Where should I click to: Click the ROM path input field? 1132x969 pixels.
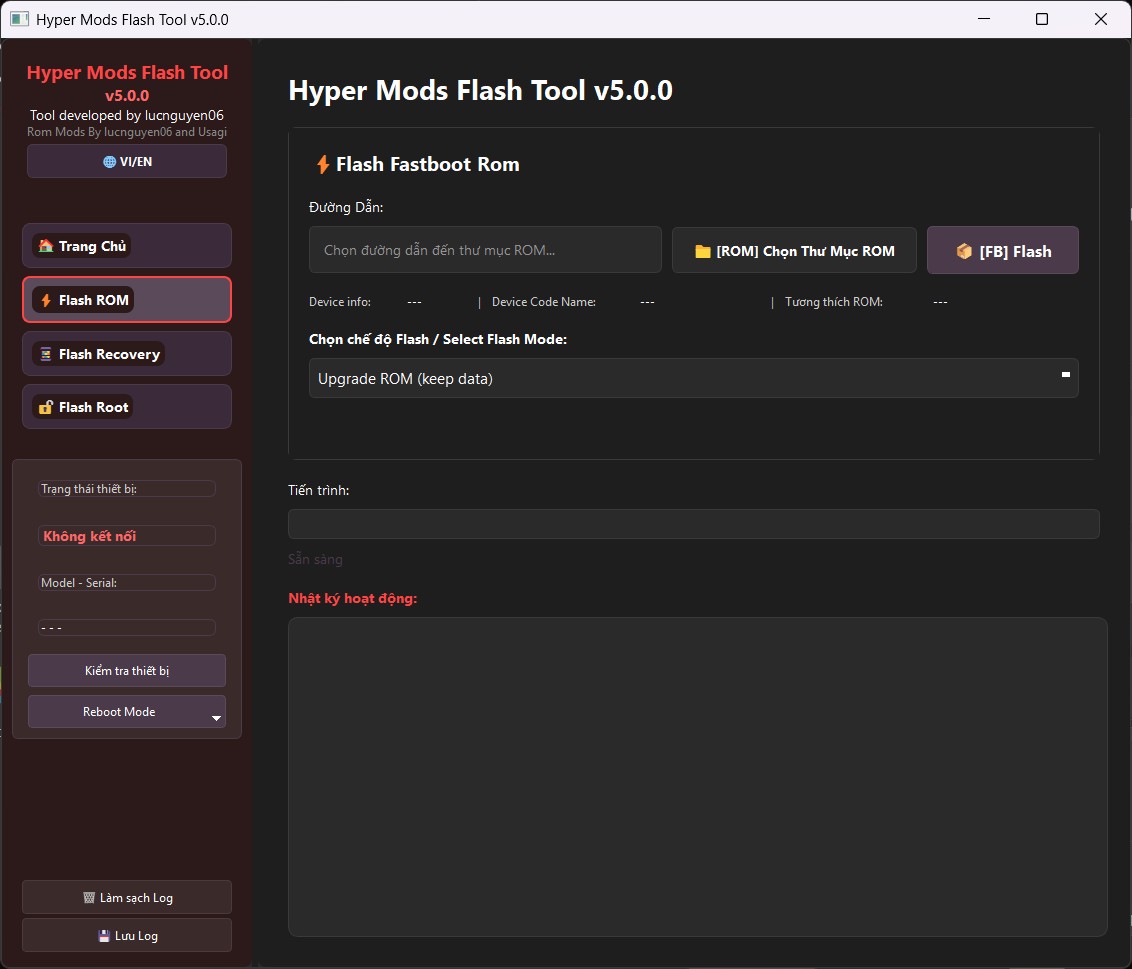(484, 250)
